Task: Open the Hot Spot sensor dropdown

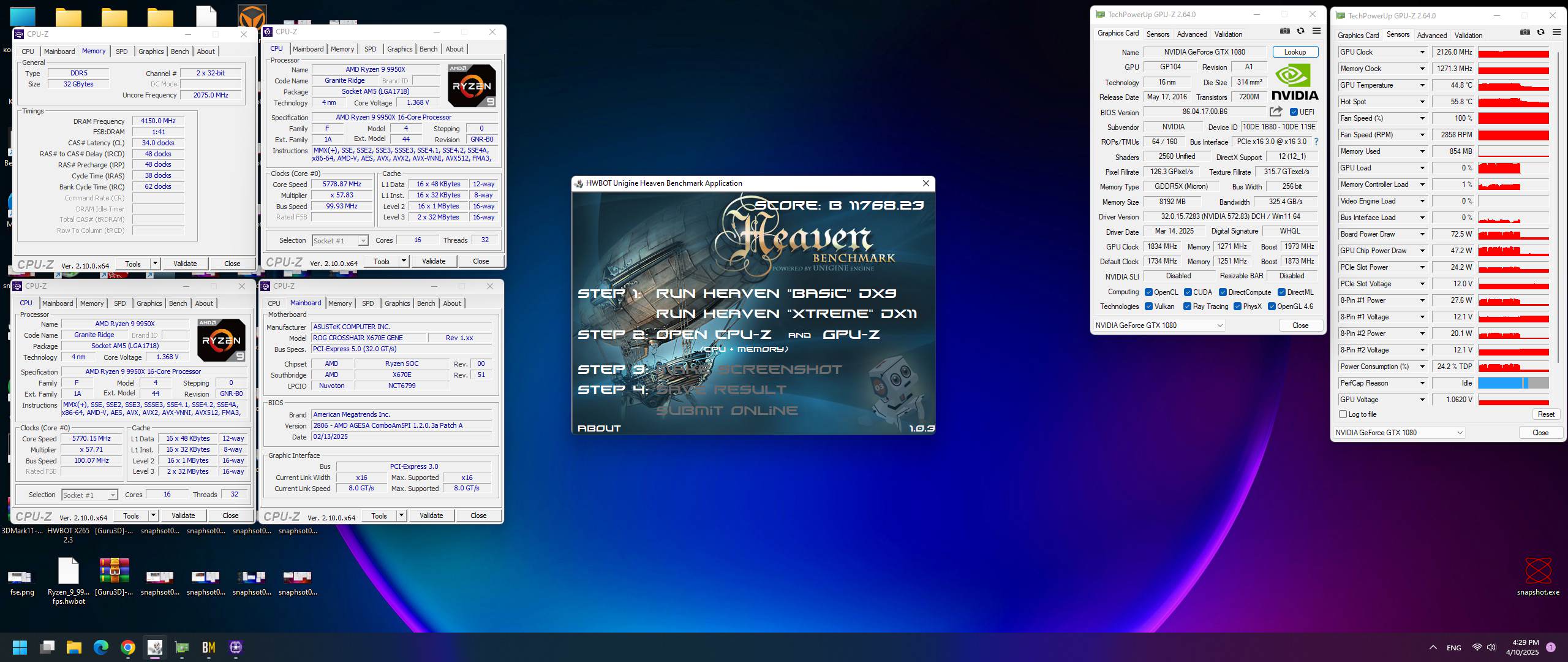Action: (x=1422, y=102)
